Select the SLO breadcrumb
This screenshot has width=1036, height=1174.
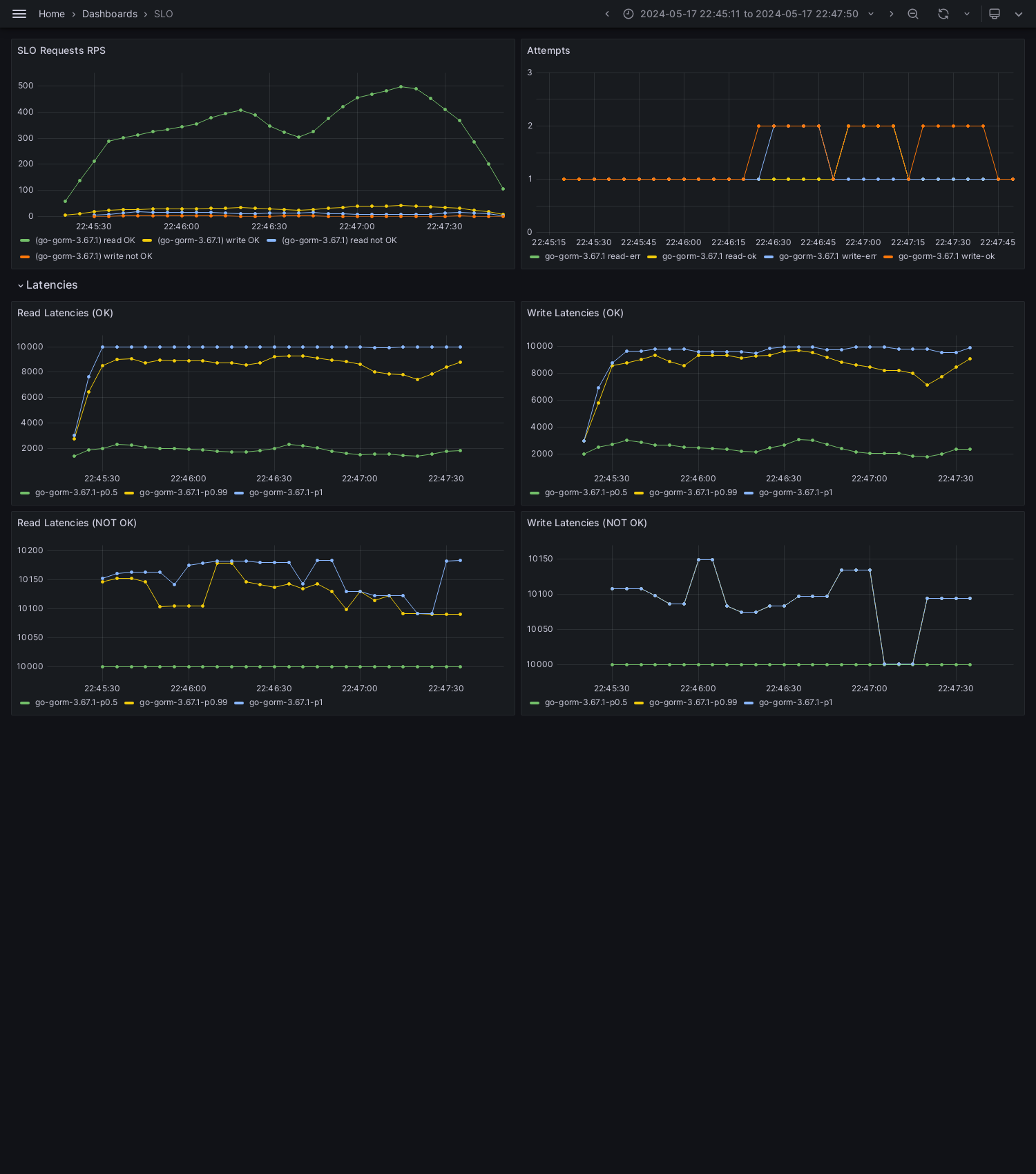164,14
